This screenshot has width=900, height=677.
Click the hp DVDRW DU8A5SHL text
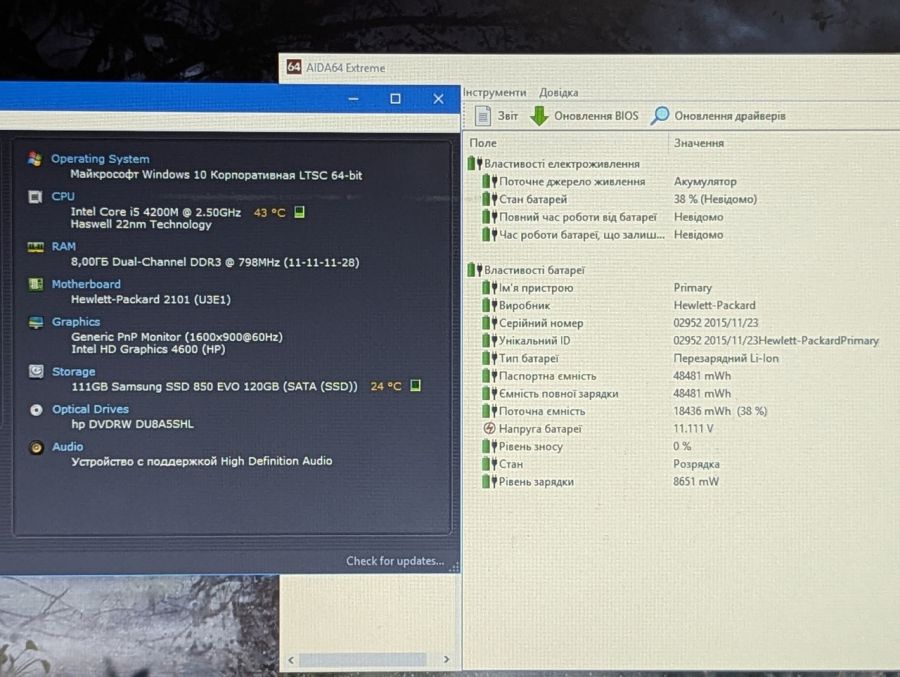coord(133,424)
